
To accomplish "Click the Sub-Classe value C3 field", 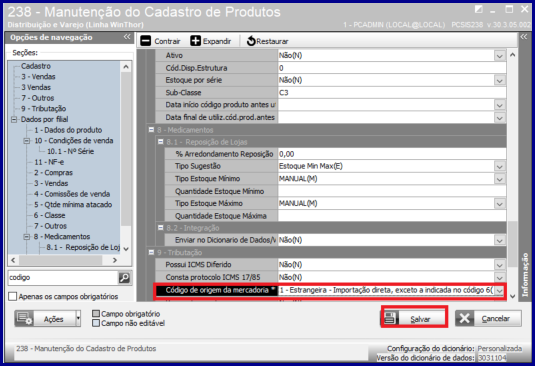I will (392, 92).
